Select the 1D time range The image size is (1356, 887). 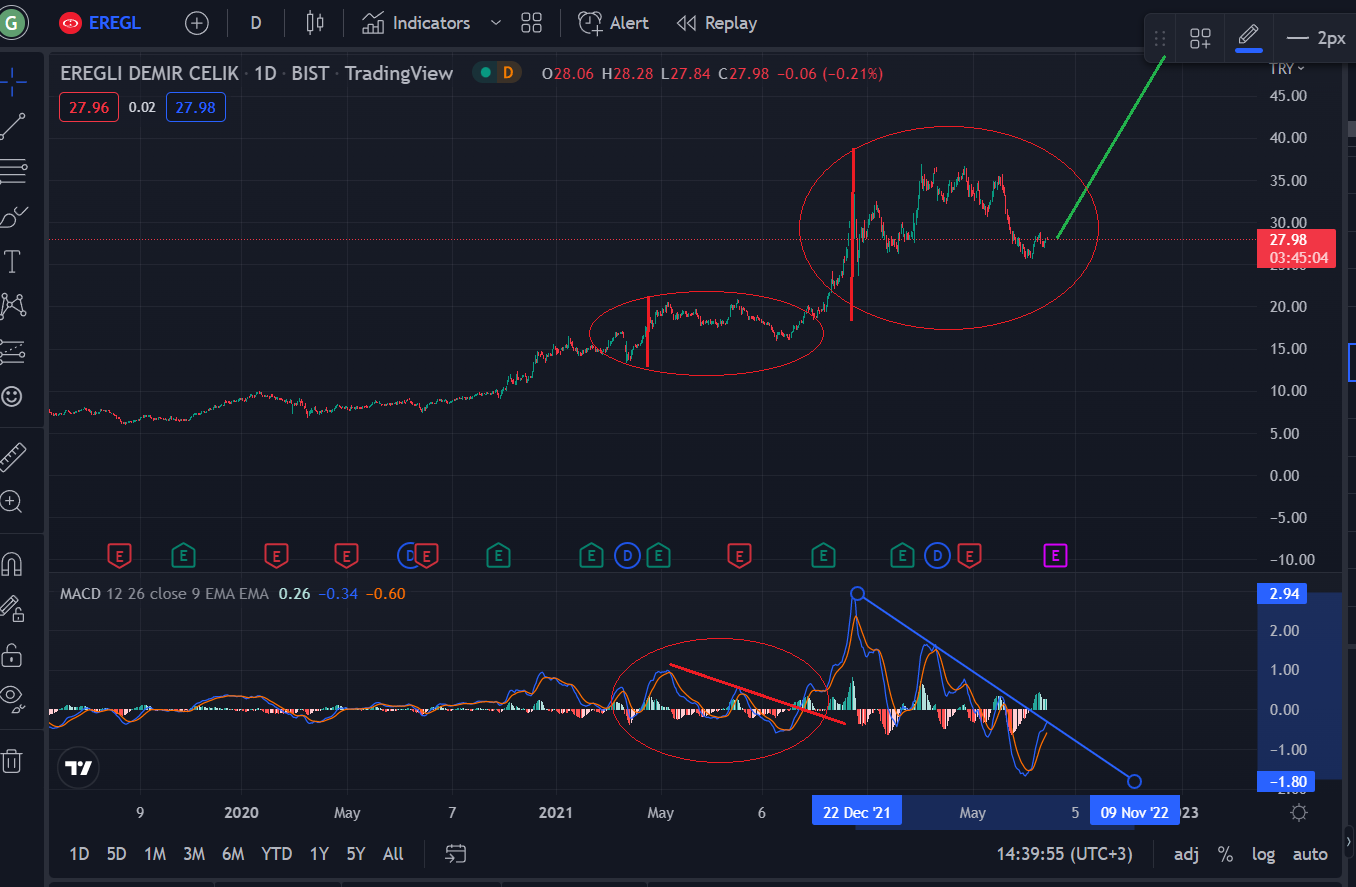(79, 854)
